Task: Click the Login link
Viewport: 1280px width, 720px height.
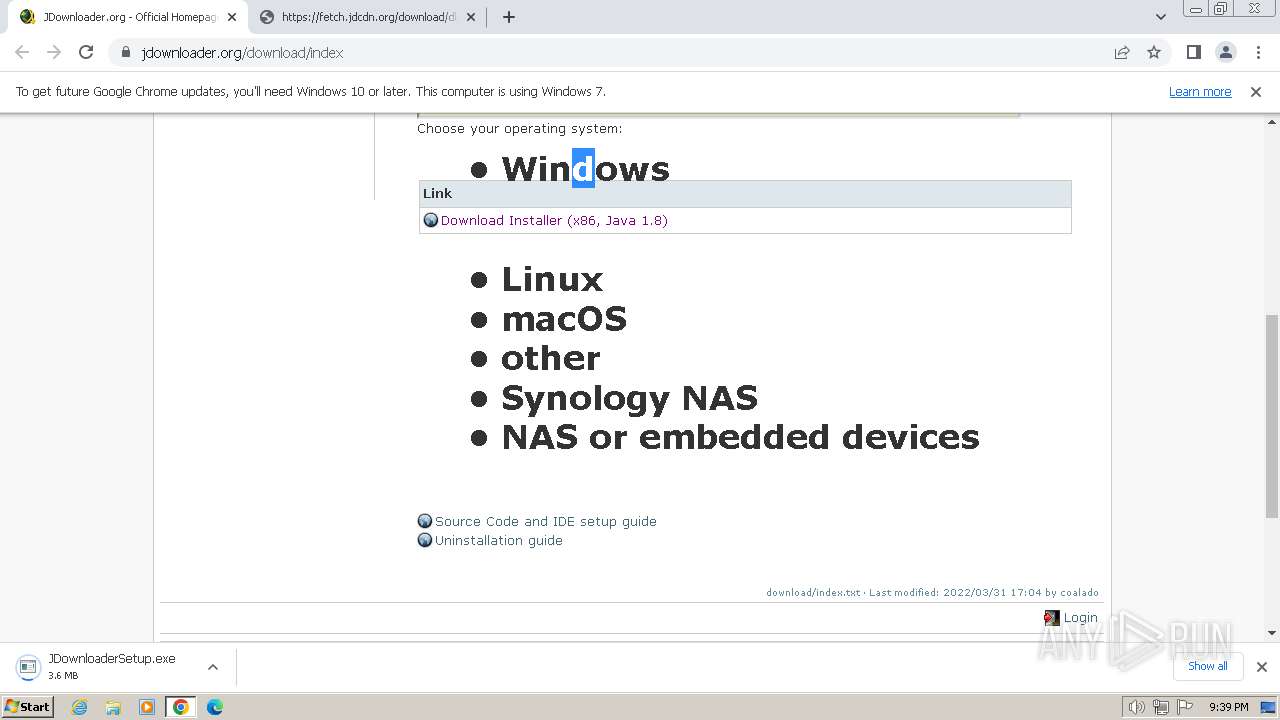Action: click(1080, 617)
